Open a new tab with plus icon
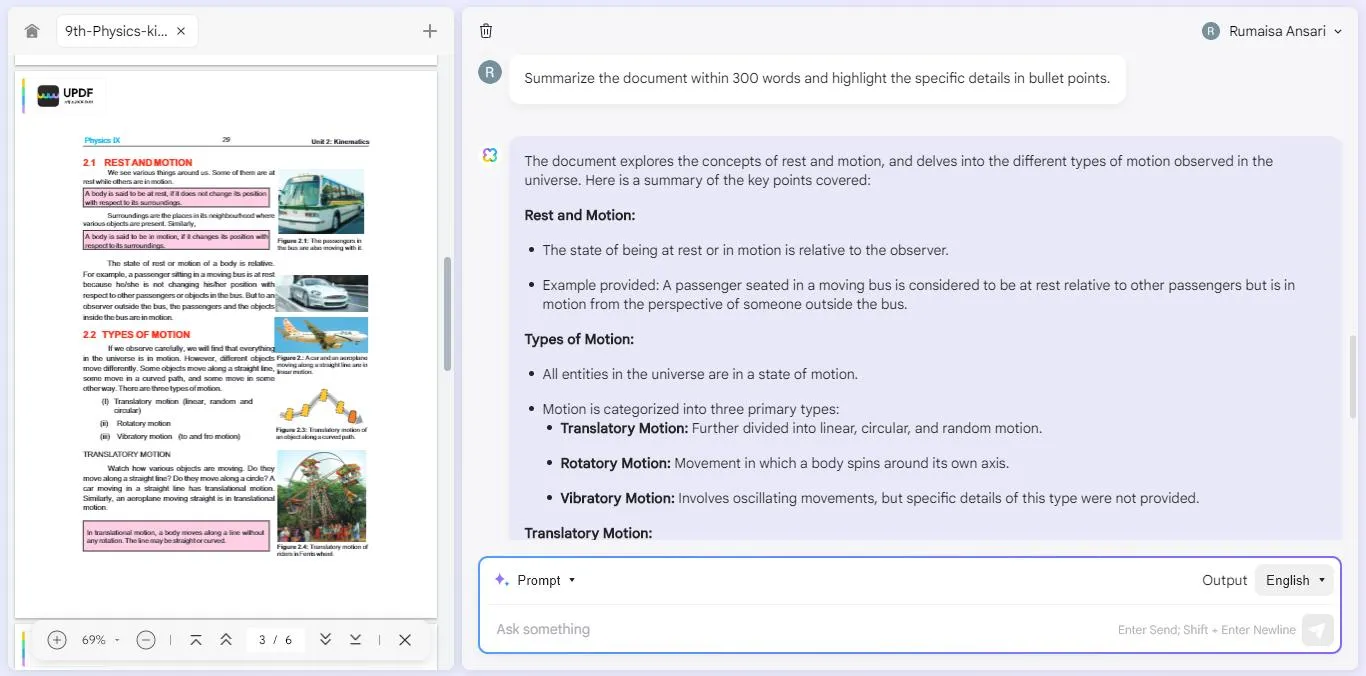 point(430,31)
